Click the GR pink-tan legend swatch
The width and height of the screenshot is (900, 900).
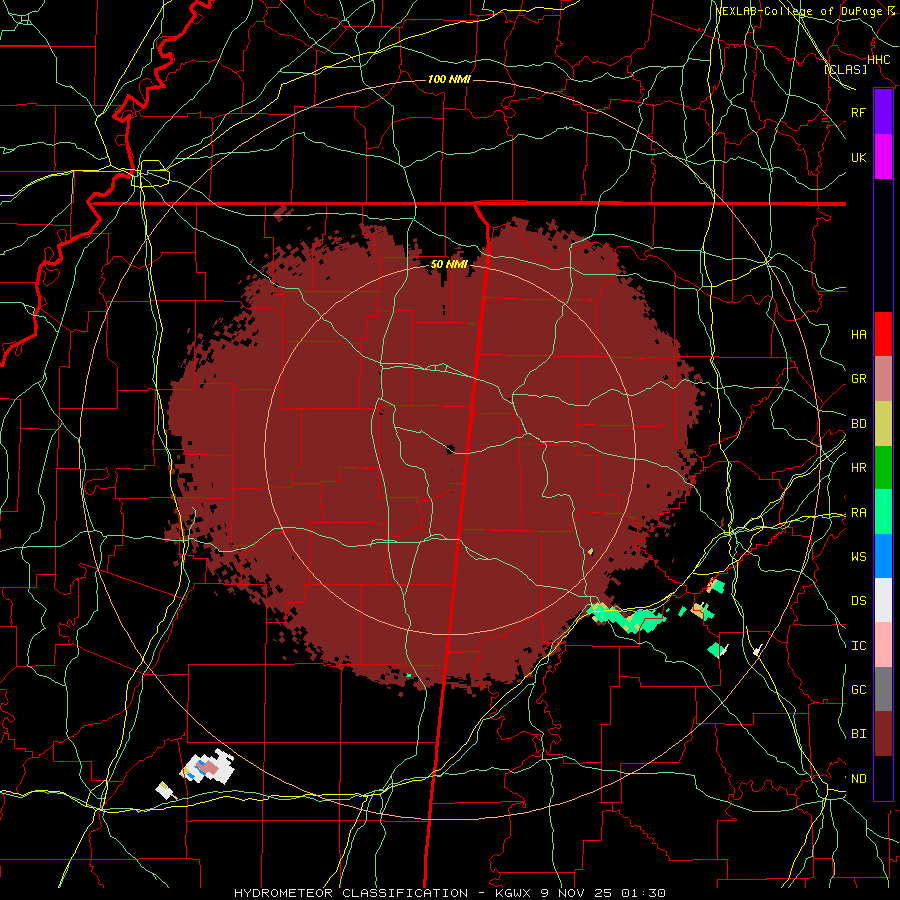click(x=883, y=379)
